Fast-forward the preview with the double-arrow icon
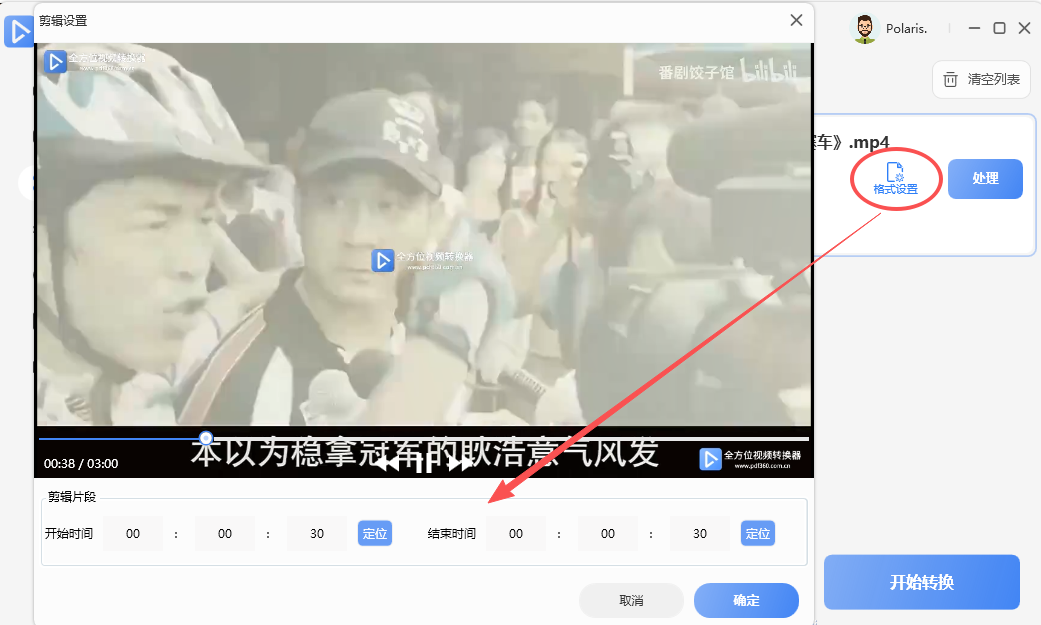Viewport: 1041px width, 625px height. 460,463
